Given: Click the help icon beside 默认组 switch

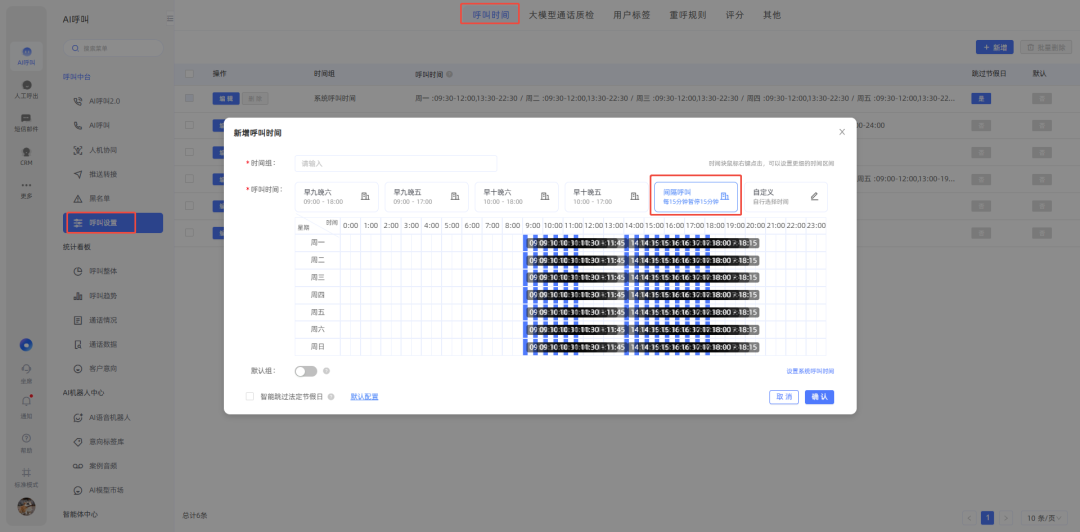Looking at the screenshot, I should click(x=326, y=371).
